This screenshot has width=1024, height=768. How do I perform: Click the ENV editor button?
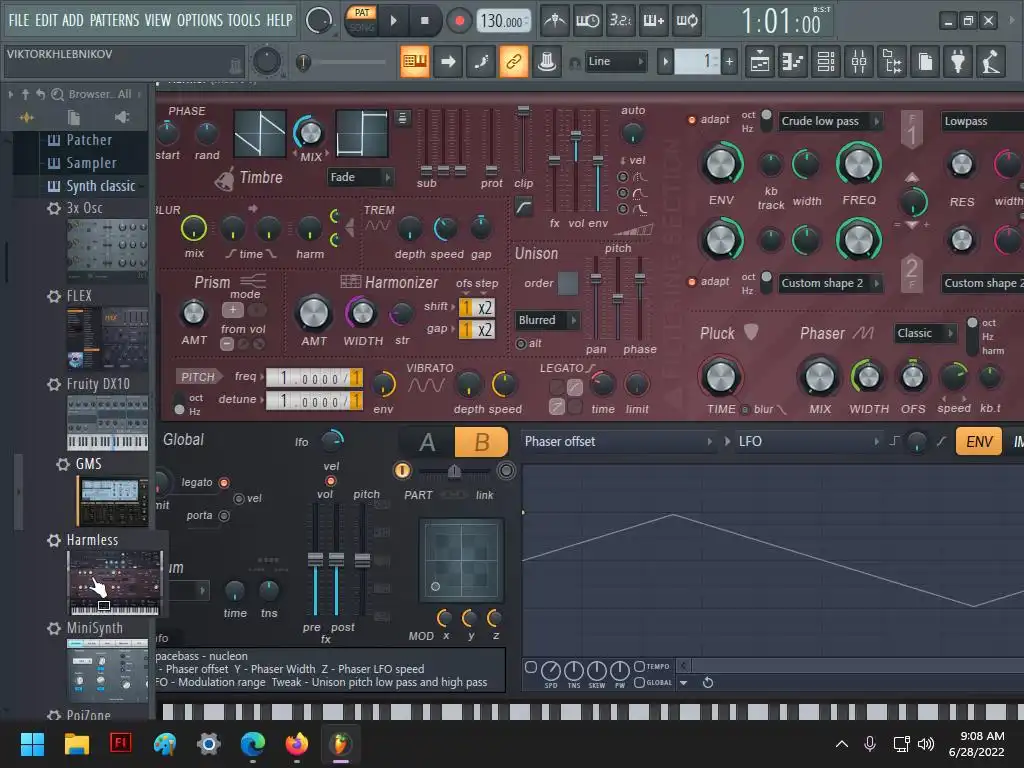point(978,442)
